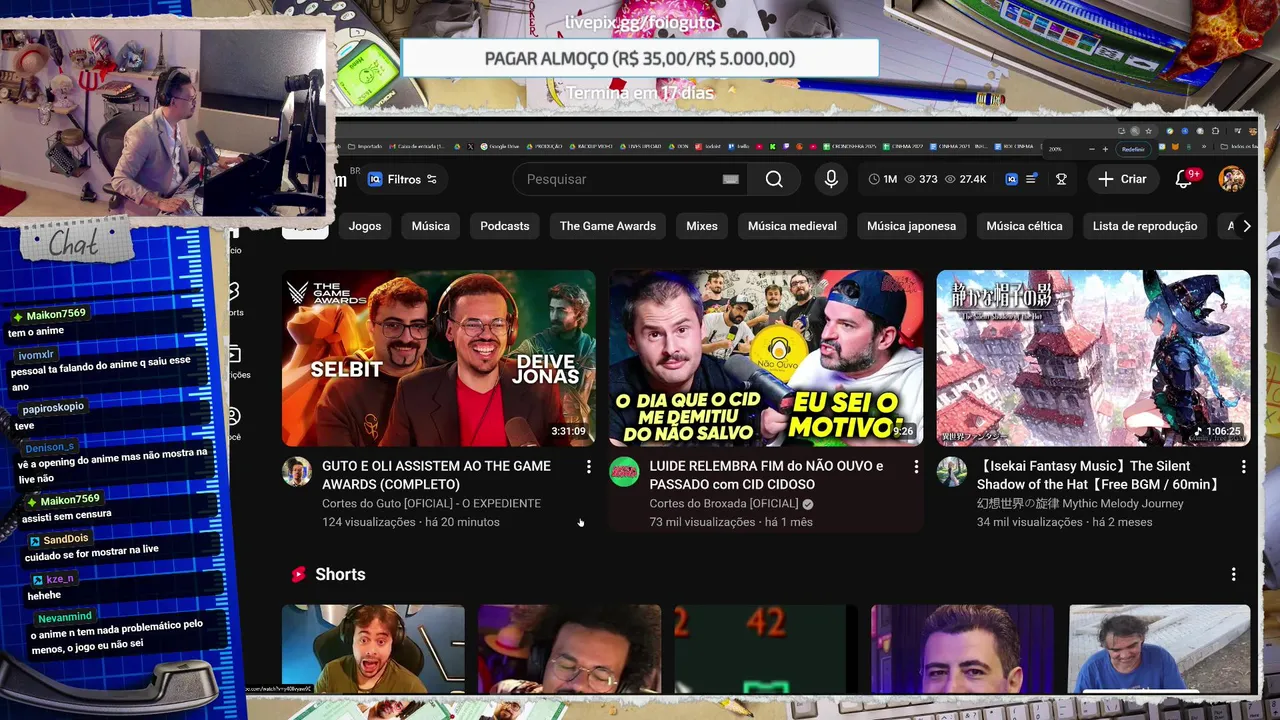The image size is (1280, 720).
Task: Open notifications bell with 9+ badge
Action: tap(1184, 179)
